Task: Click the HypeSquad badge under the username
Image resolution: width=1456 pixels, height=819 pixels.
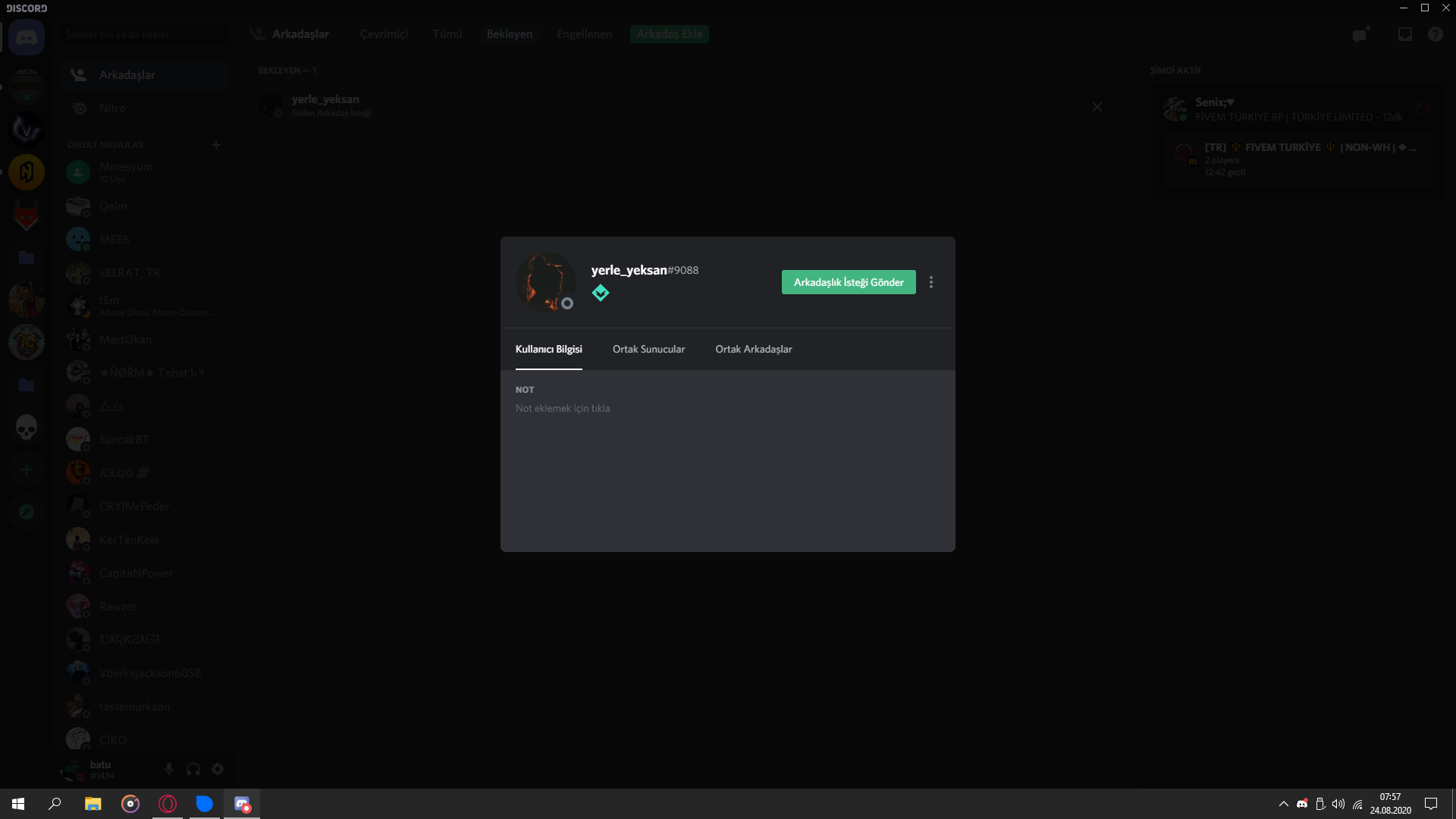Action: click(x=601, y=293)
